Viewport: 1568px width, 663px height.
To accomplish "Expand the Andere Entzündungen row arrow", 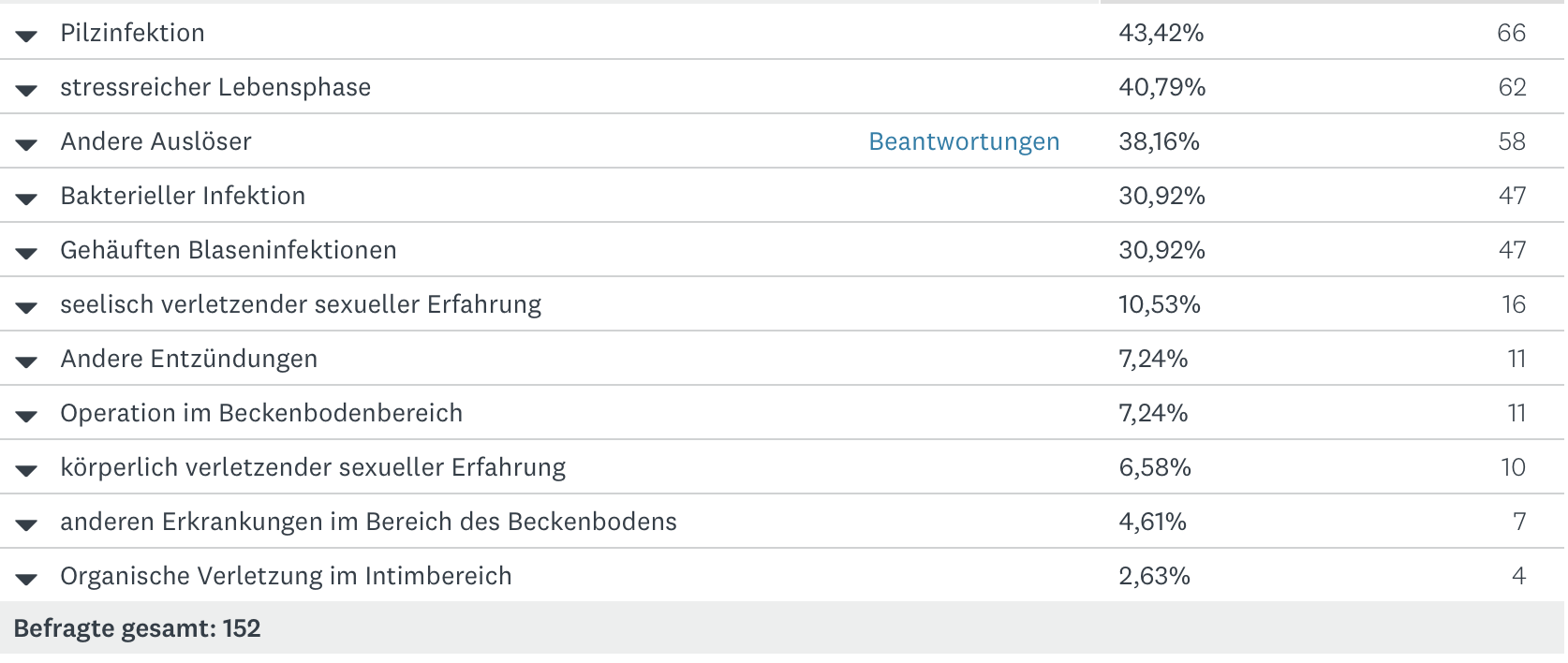I will [26, 361].
